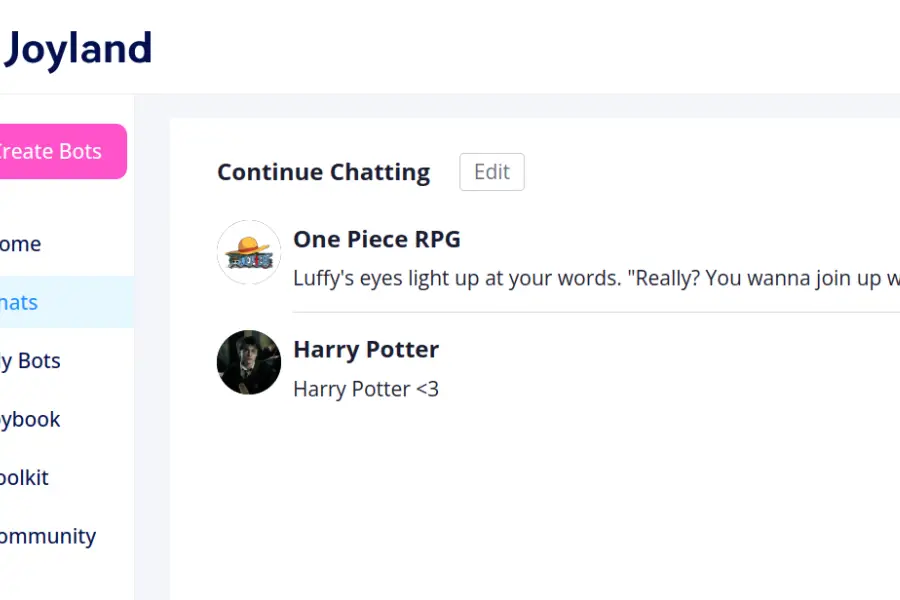Image resolution: width=900 pixels, height=600 pixels.
Task: Open My Bots from the sidebar
Action: tap(30, 361)
